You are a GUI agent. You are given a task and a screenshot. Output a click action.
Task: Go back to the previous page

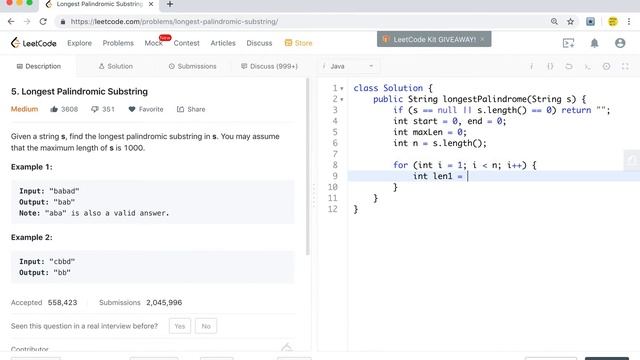pos(11,22)
